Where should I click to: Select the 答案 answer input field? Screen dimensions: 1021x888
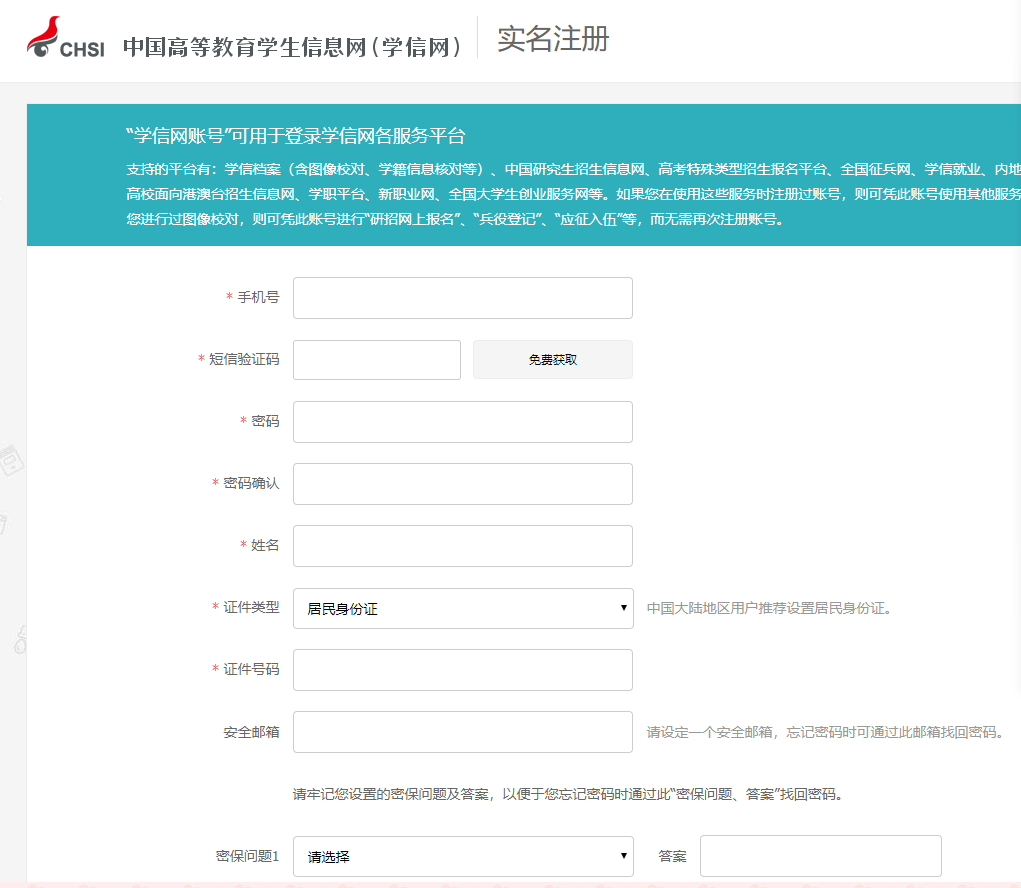820,856
